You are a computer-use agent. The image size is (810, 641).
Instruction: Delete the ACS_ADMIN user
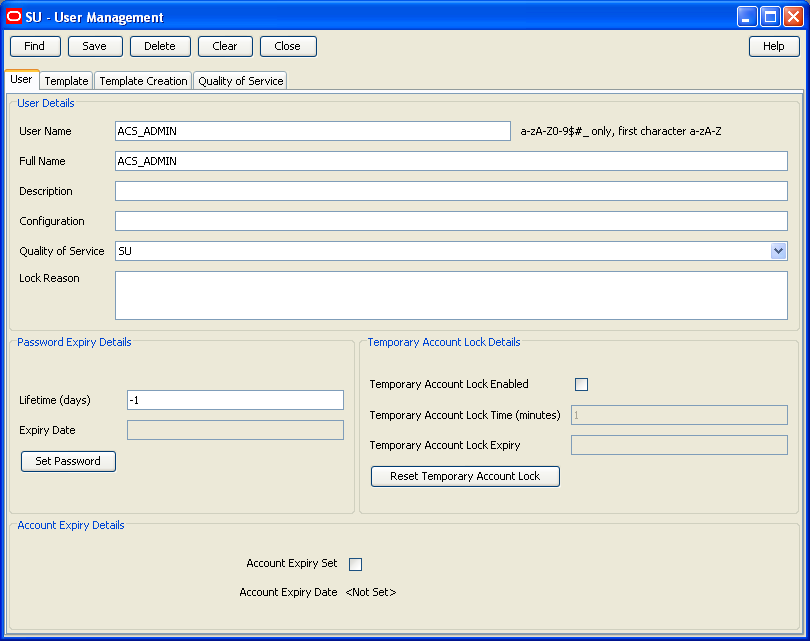point(160,46)
